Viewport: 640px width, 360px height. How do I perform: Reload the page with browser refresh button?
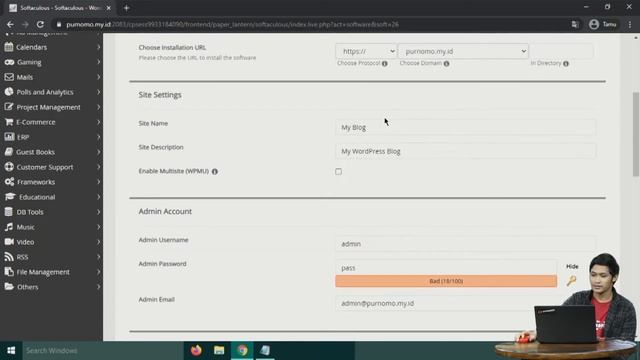click(x=40, y=24)
